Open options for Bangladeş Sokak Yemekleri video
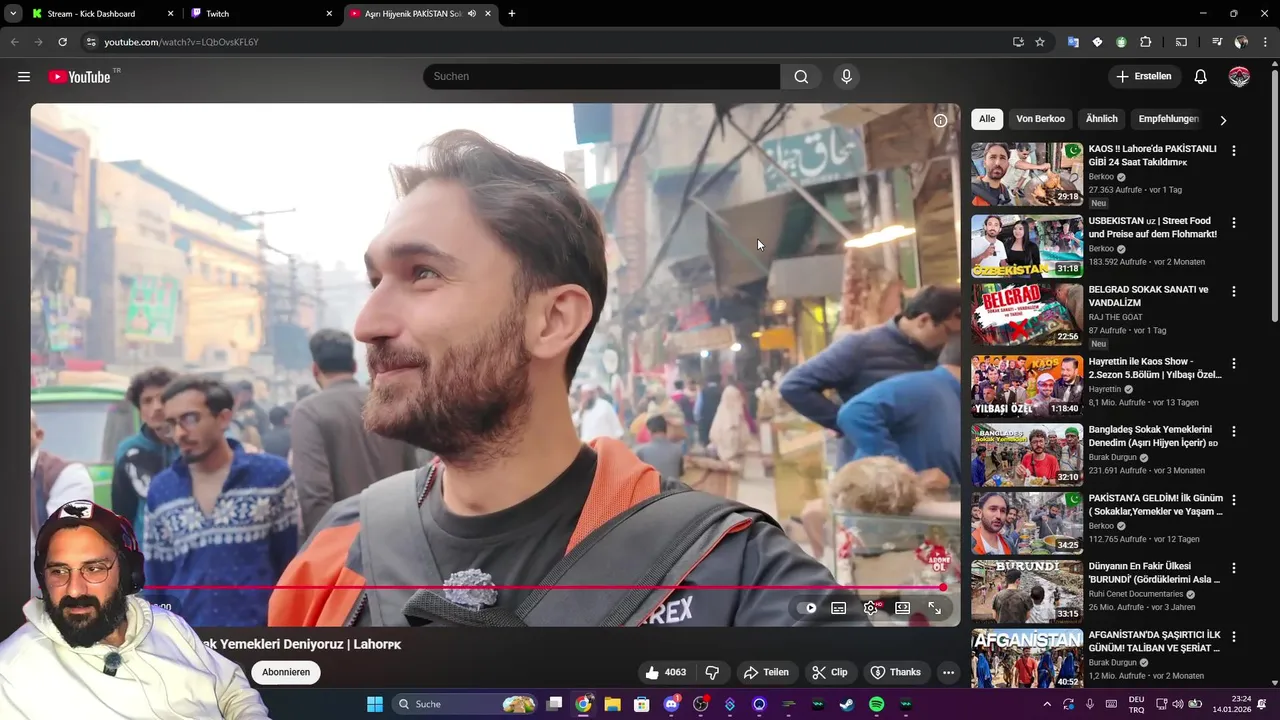The height and width of the screenshot is (720, 1280). (1234, 432)
